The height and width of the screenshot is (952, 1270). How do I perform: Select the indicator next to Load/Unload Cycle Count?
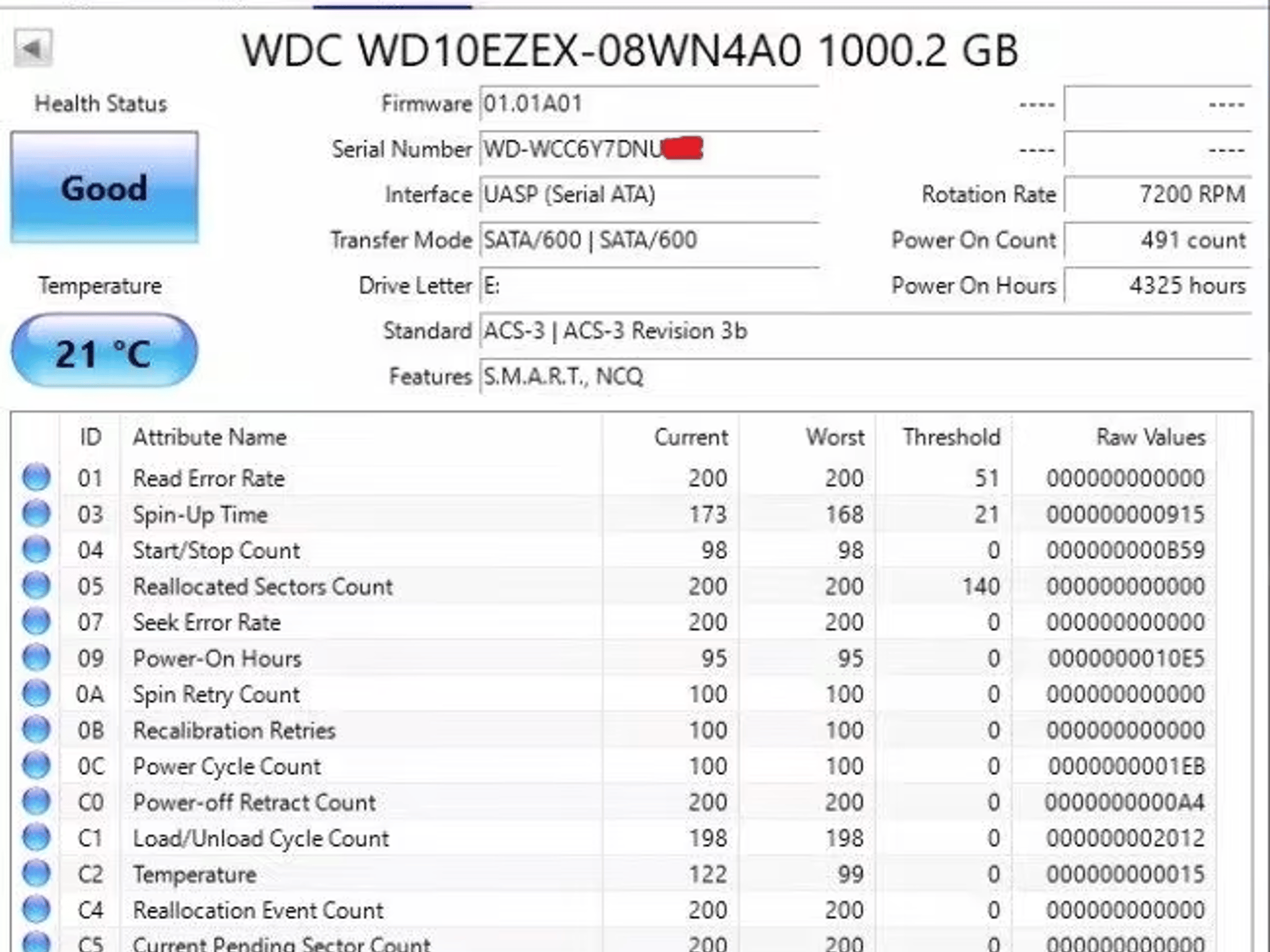coord(37,838)
